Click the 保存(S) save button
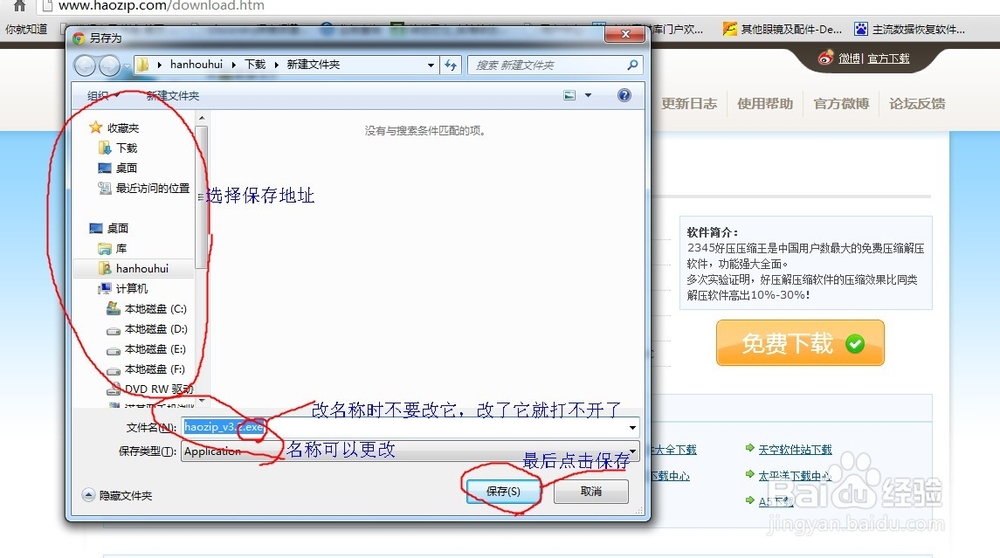The image size is (1000, 558). (x=503, y=491)
